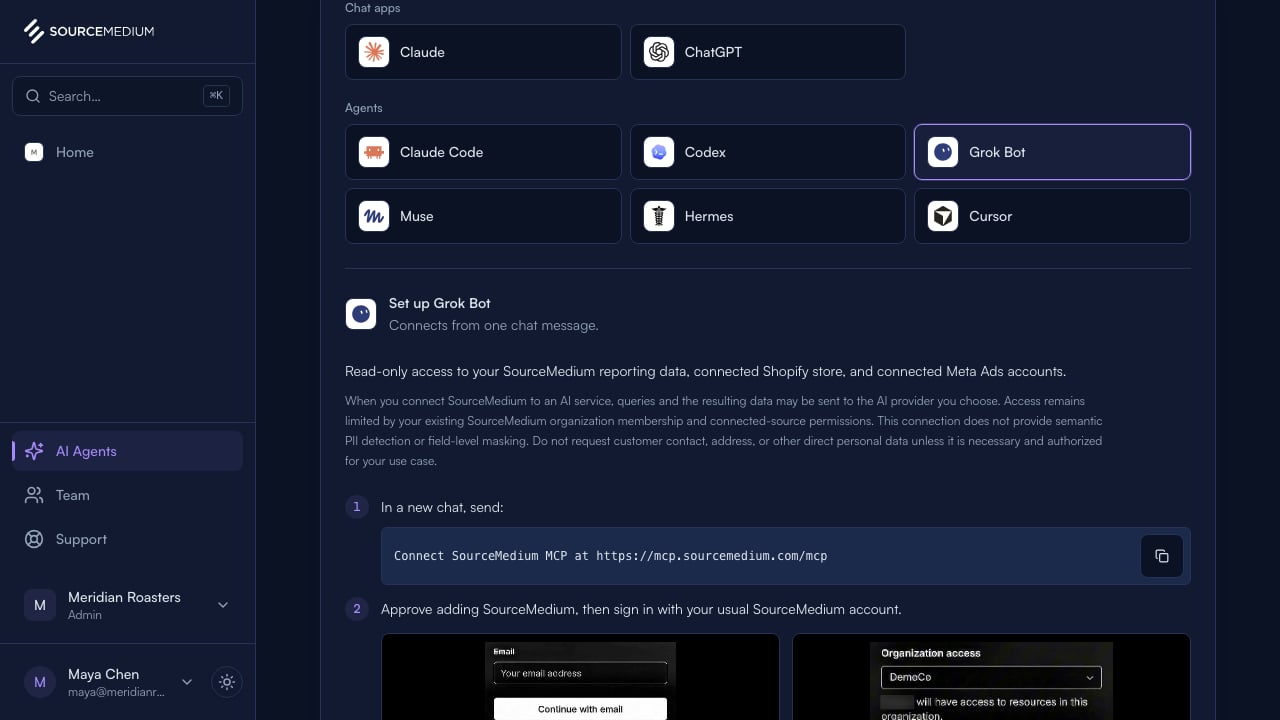Click the Search input field
This screenshot has width=1280, height=720.
pyautogui.click(x=127, y=96)
